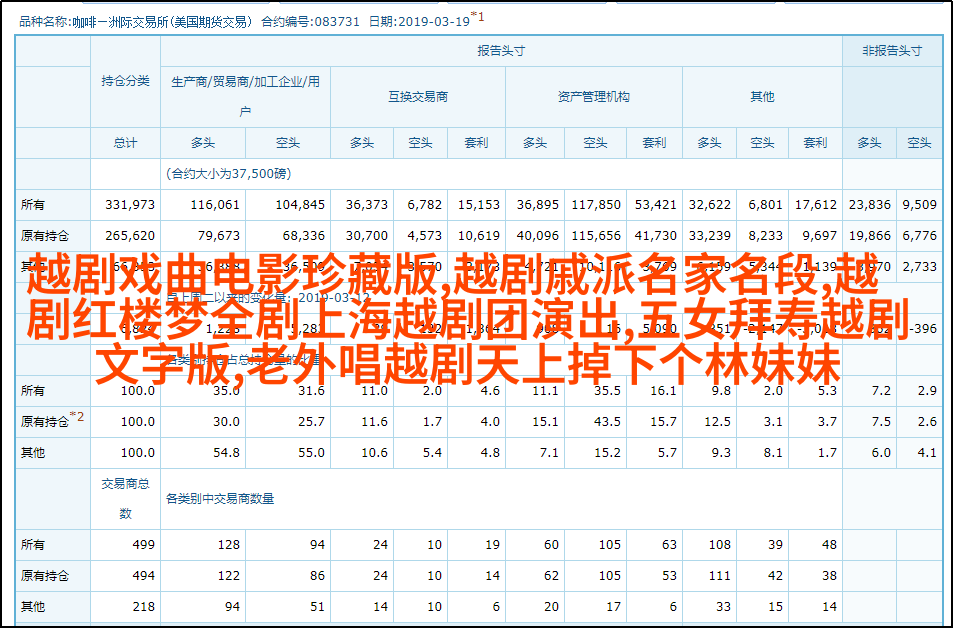This screenshot has width=953, height=628.
Task: Select the total open interest value 331,973
Action: pyautogui.click(x=130, y=205)
